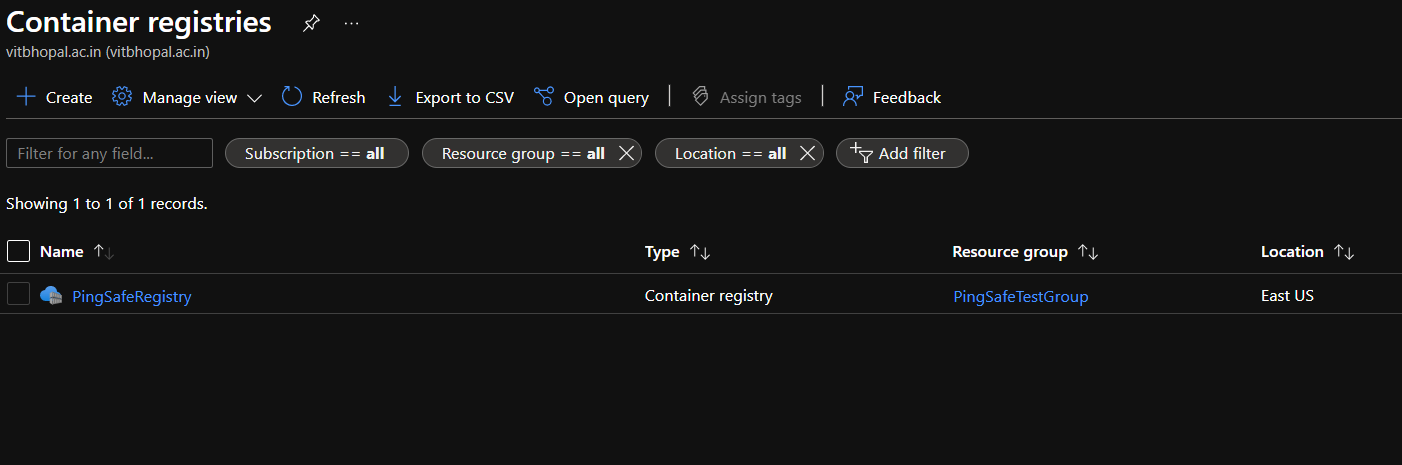Toggle the select-all checkbox in header
This screenshot has height=465, width=1402.
(x=18, y=251)
